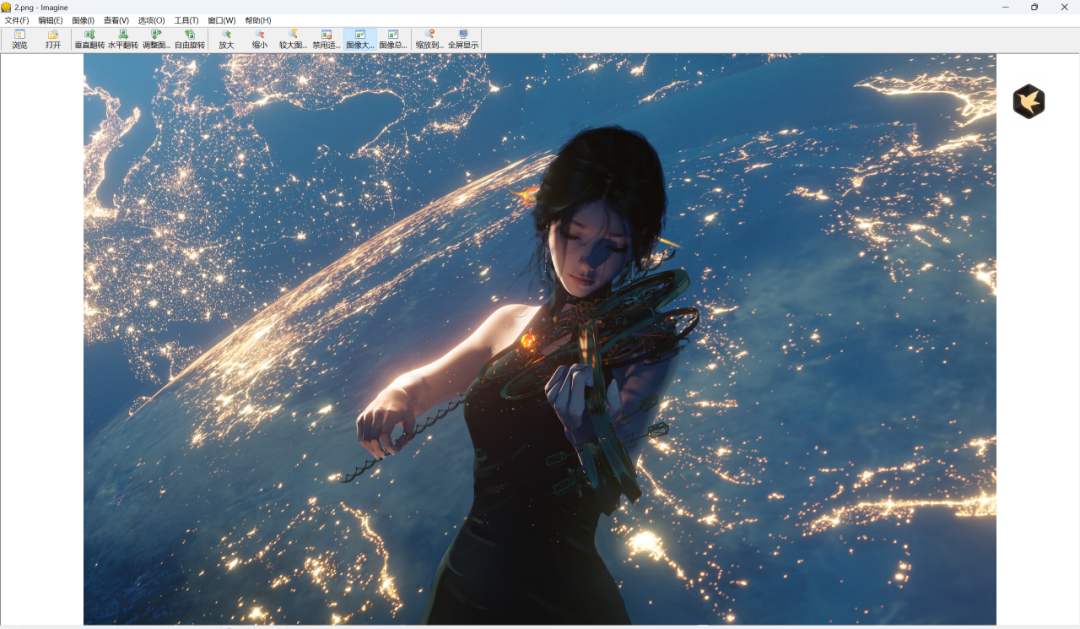Screen dimensions: 1080x629
Task: Toggle the highlighted 图像大... fit option
Action: 360,39
